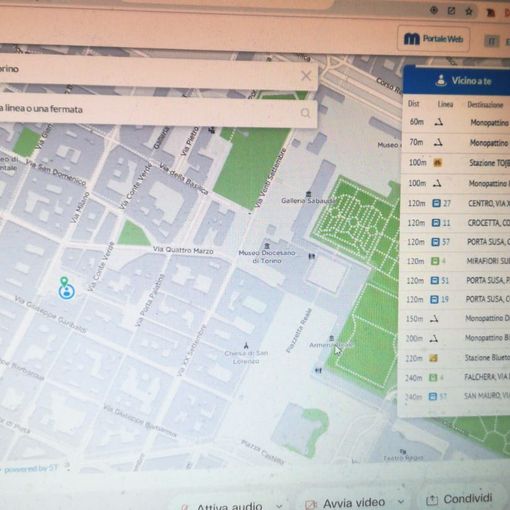This screenshot has width=510, height=510.
Task: Click the magnifier search icon
Action: pos(305,113)
